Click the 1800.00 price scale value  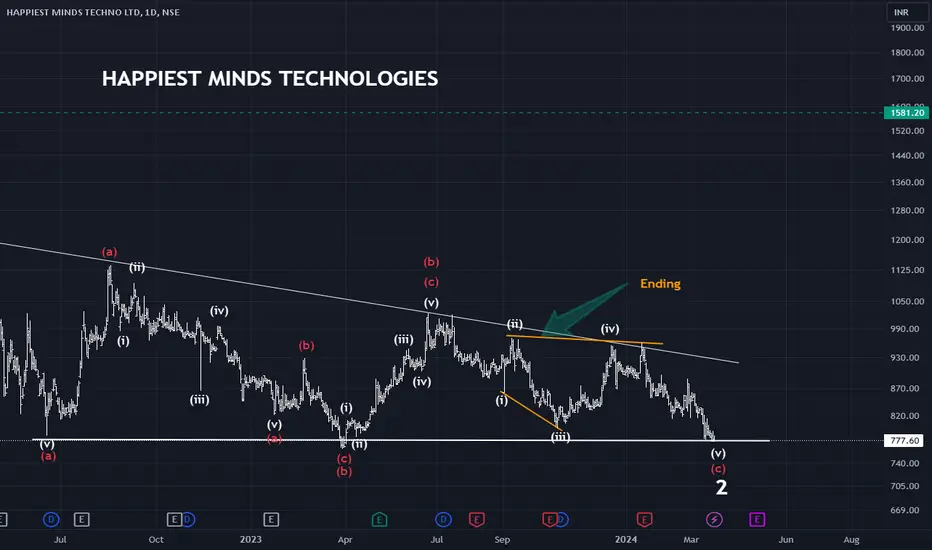(x=908, y=52)
